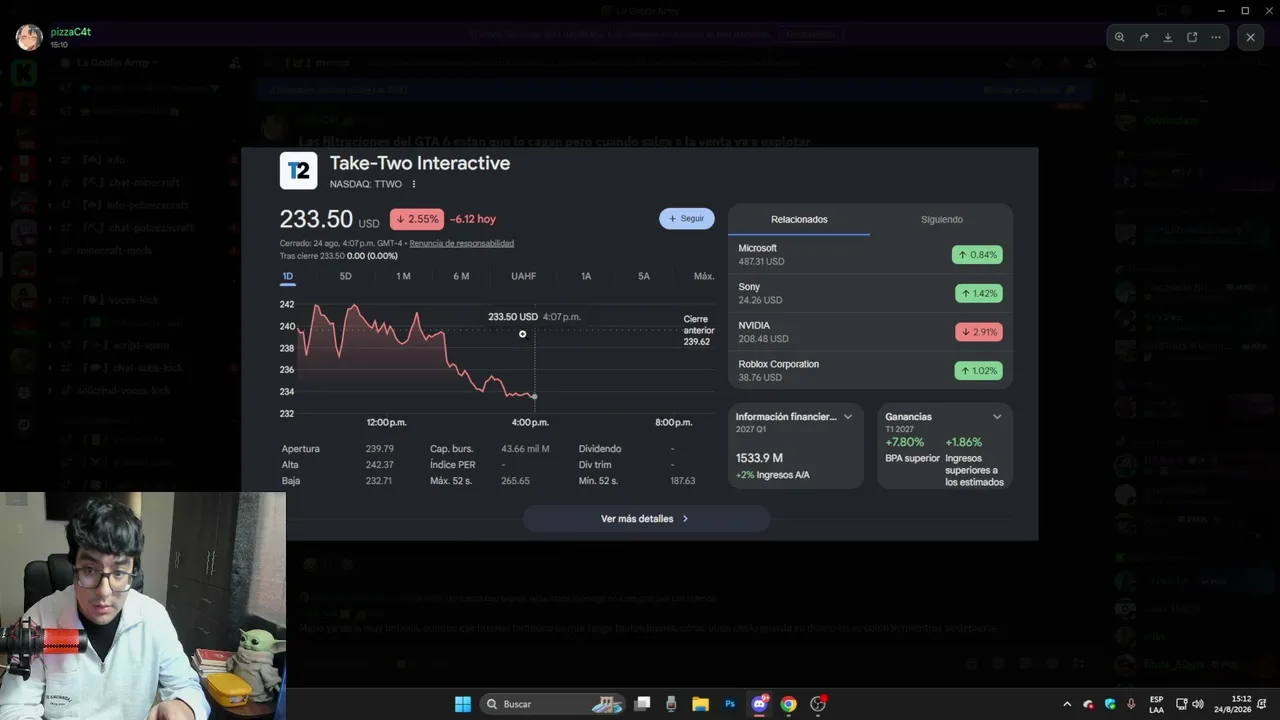Click the Ver más detalles button
This screenshot has height=720, width=1280.
646,519
